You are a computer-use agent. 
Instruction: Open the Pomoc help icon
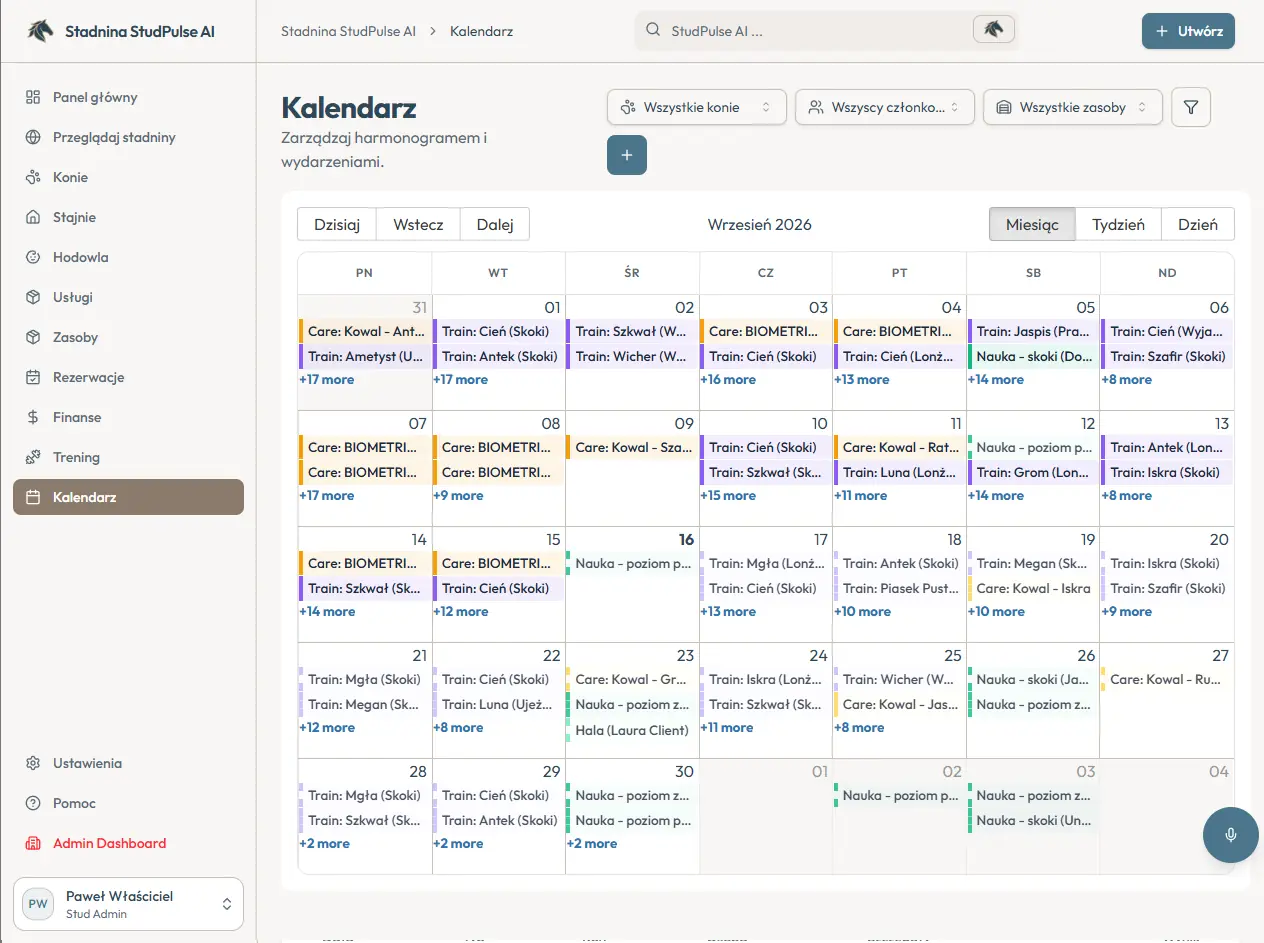[33, 803]
